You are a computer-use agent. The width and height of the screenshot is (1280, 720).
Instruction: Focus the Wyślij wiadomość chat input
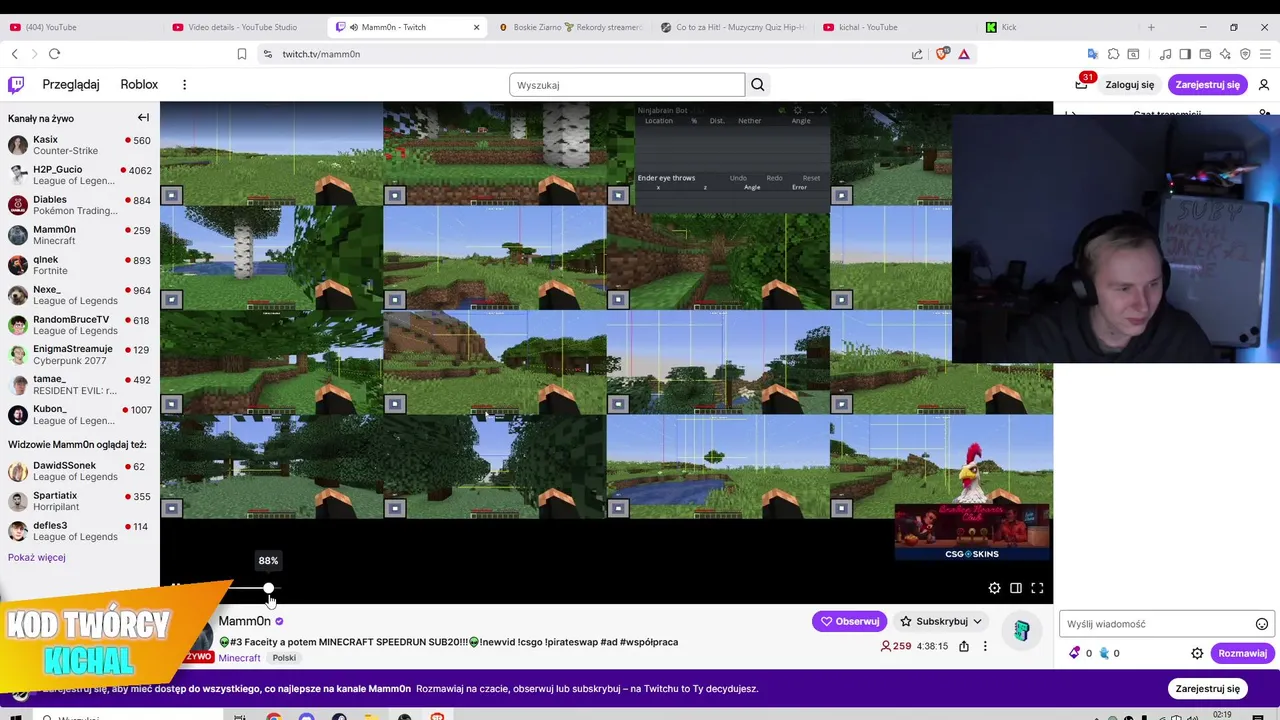coord(1167,624)
